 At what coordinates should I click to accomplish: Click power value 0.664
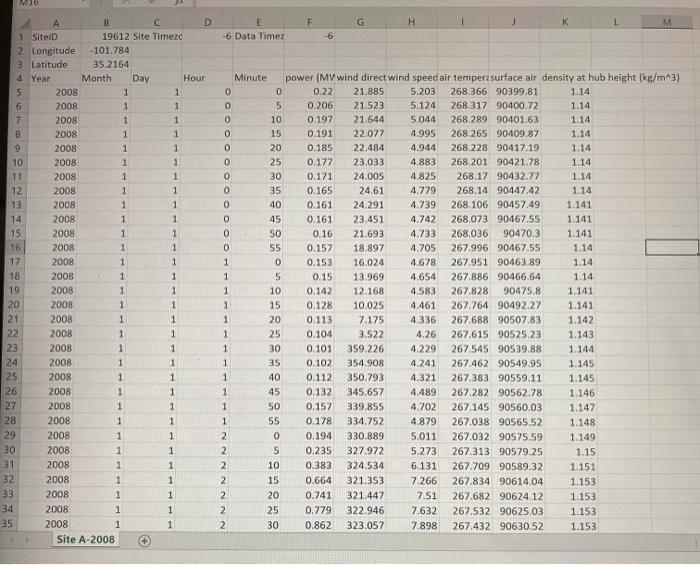[x=307, y=481]
